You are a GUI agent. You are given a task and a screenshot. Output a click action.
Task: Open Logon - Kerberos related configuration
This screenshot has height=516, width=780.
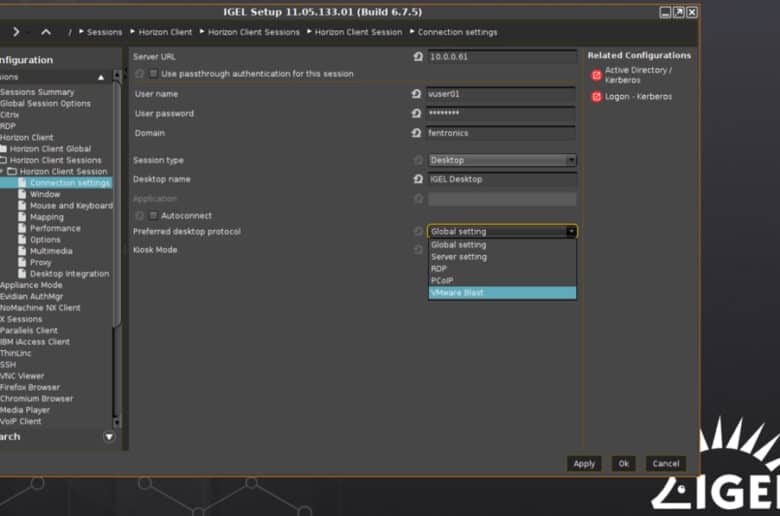[x=638, y=97]
